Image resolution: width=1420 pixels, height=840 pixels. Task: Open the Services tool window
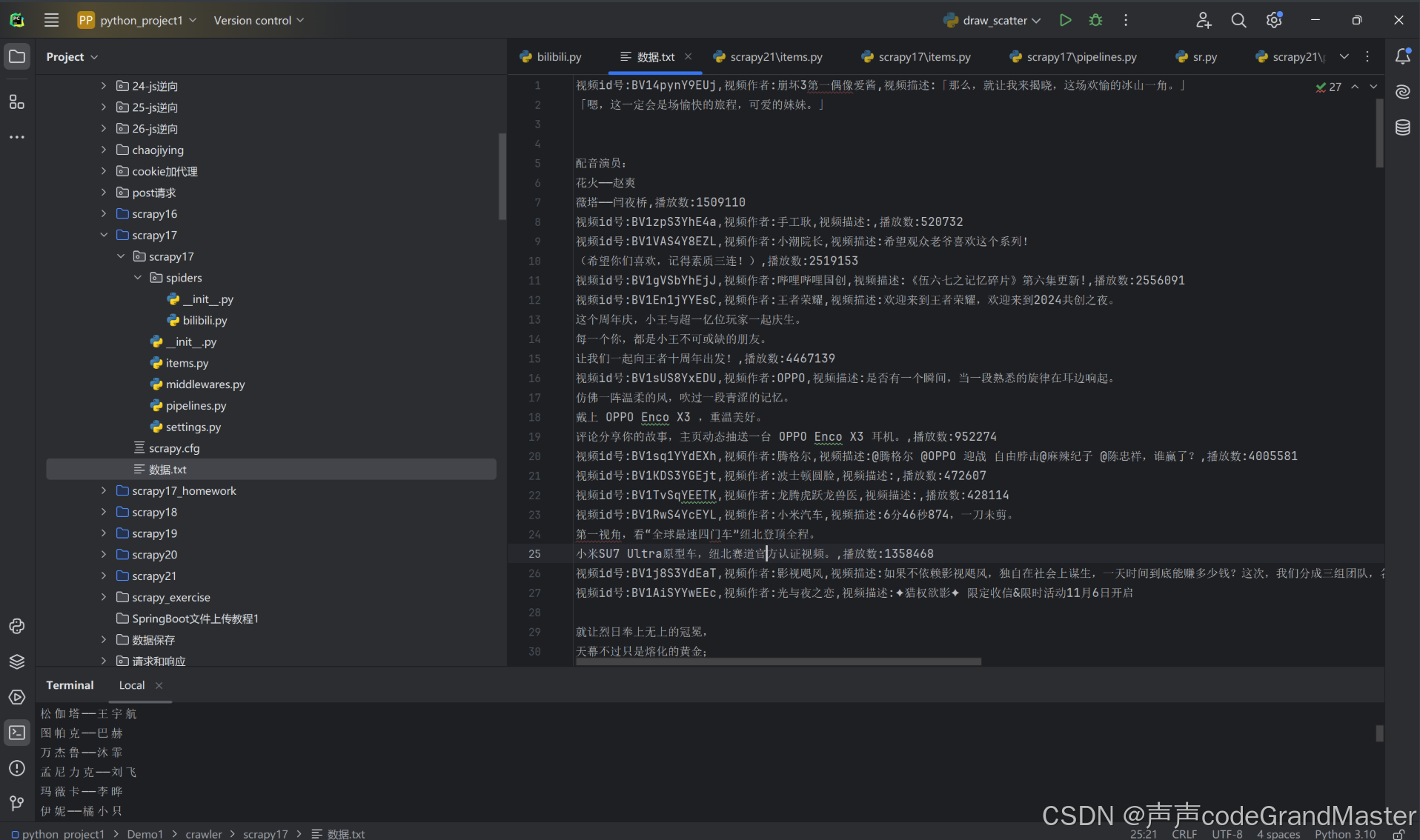coord(17,697)
